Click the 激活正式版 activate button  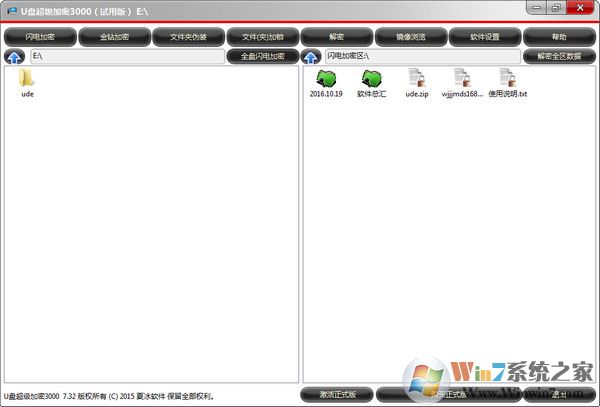[337, 394]
